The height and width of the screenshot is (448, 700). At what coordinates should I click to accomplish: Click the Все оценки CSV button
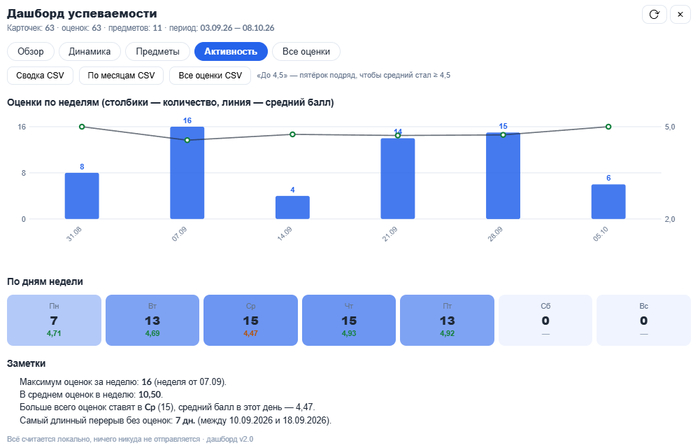210,75
